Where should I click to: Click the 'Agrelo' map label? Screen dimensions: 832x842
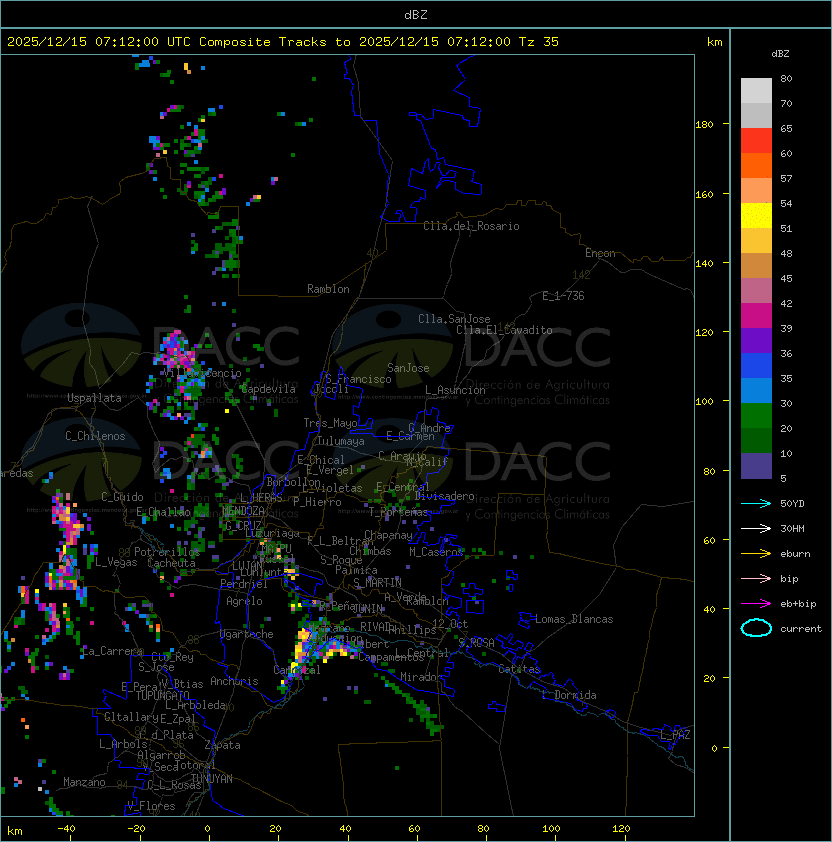(x=244, y=601)
